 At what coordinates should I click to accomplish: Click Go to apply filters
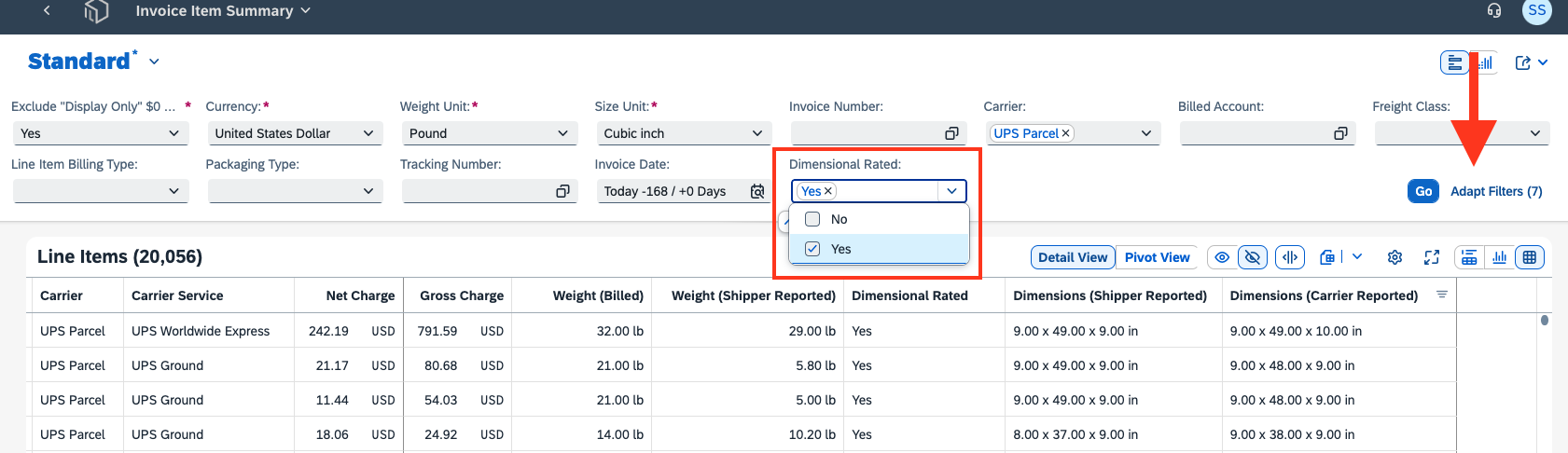(x=1423, y=191)
